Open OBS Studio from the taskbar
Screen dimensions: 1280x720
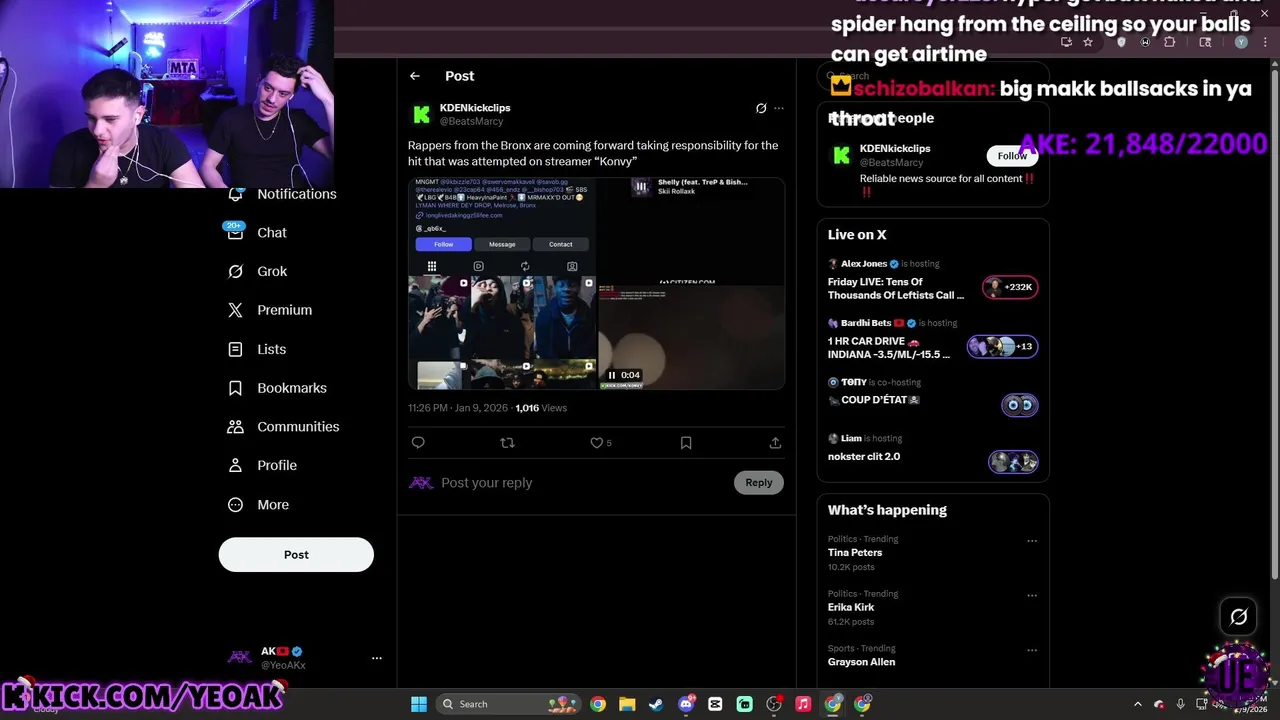pyautogui.click(x=774, y=704)
